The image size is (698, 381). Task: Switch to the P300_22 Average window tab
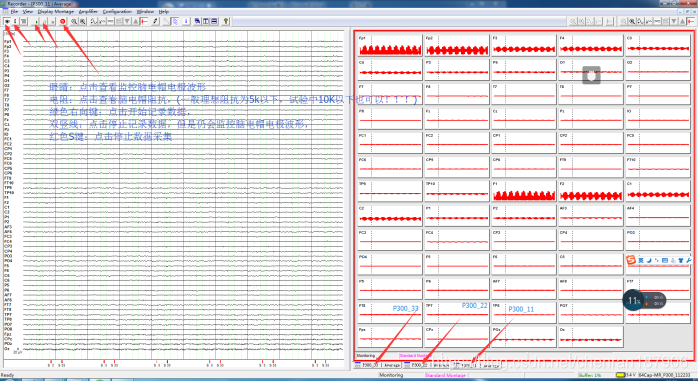426,365
